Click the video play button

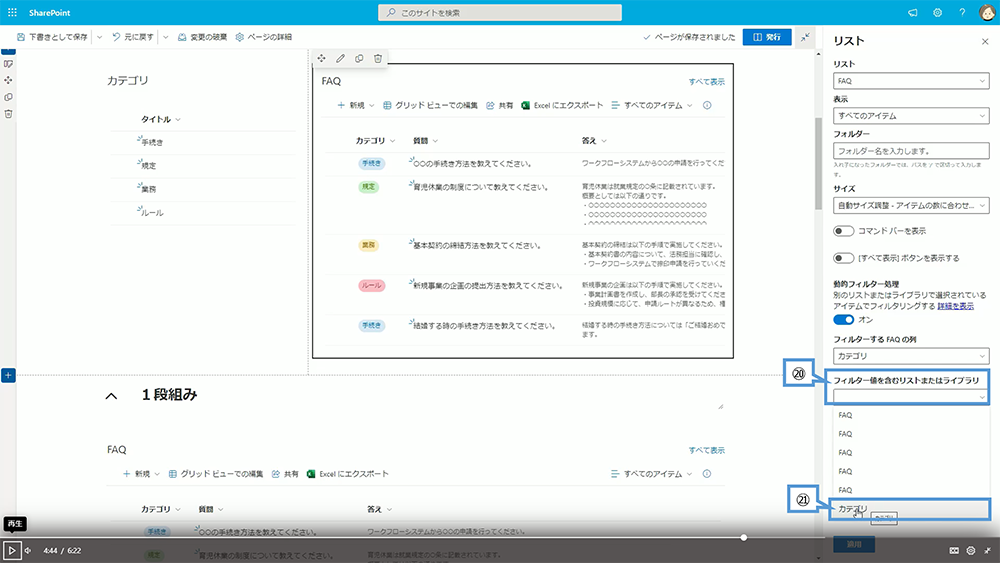click(x=11, y=550)
